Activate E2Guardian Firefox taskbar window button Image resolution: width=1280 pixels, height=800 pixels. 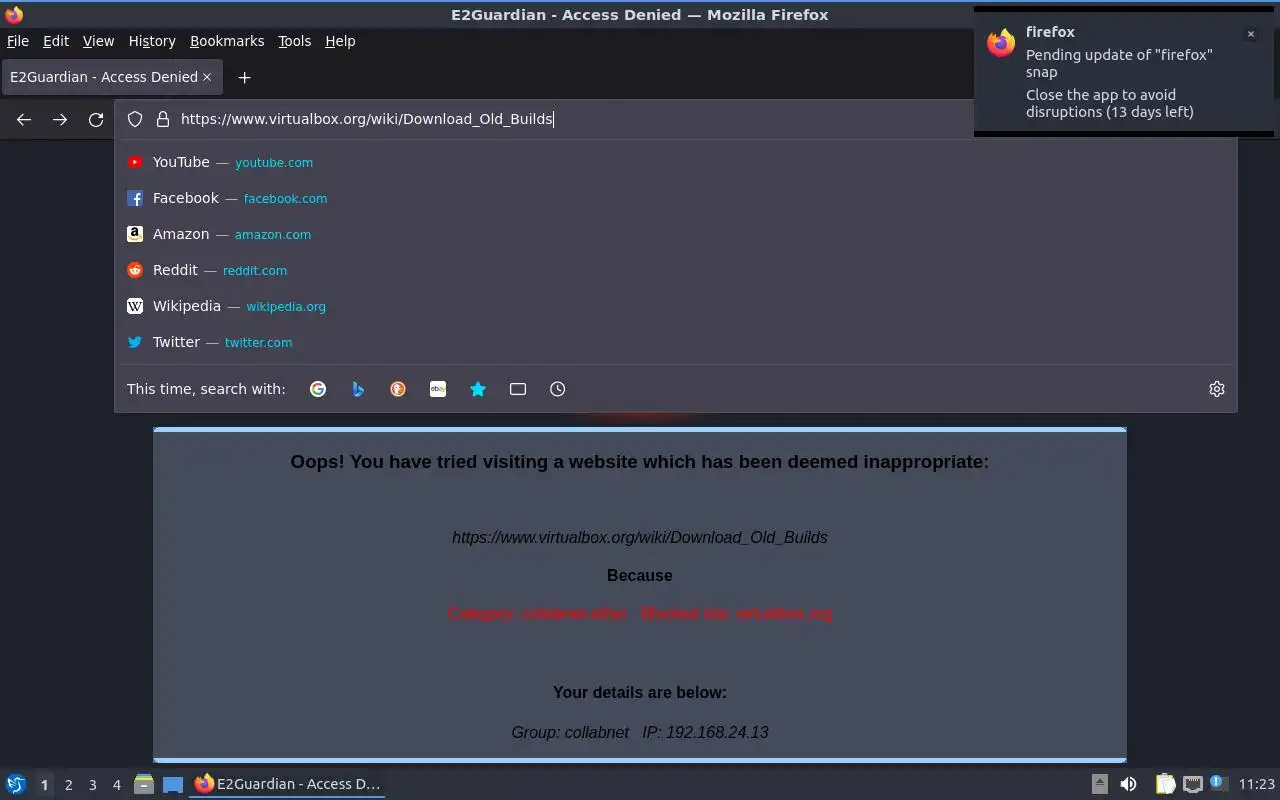(288, 784)
